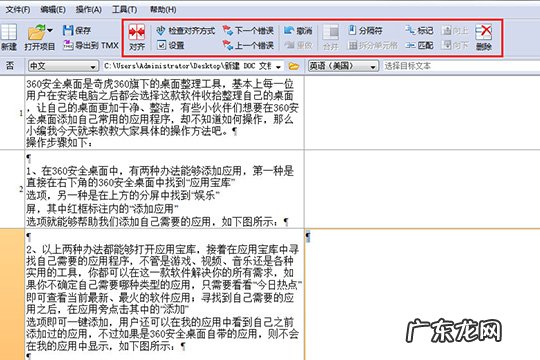Open the 编辑(E) menu
The height and width of the screenshot is (360, 540).
coord(53,9)
